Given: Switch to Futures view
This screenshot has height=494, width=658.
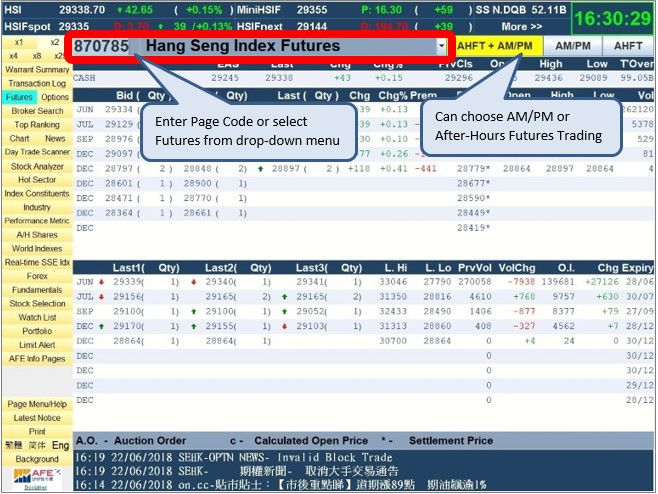Looking at the screenshot, I should pyautogui.click(x=19, y=97).
